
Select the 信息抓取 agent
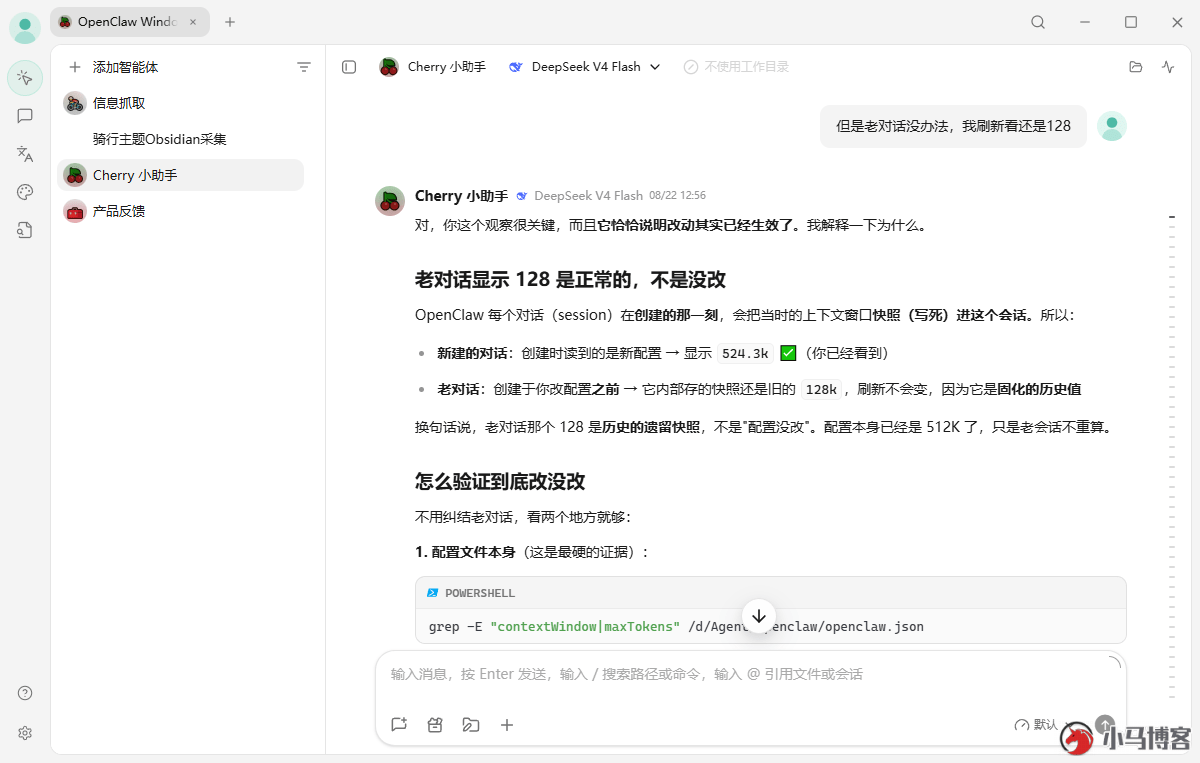180,103
